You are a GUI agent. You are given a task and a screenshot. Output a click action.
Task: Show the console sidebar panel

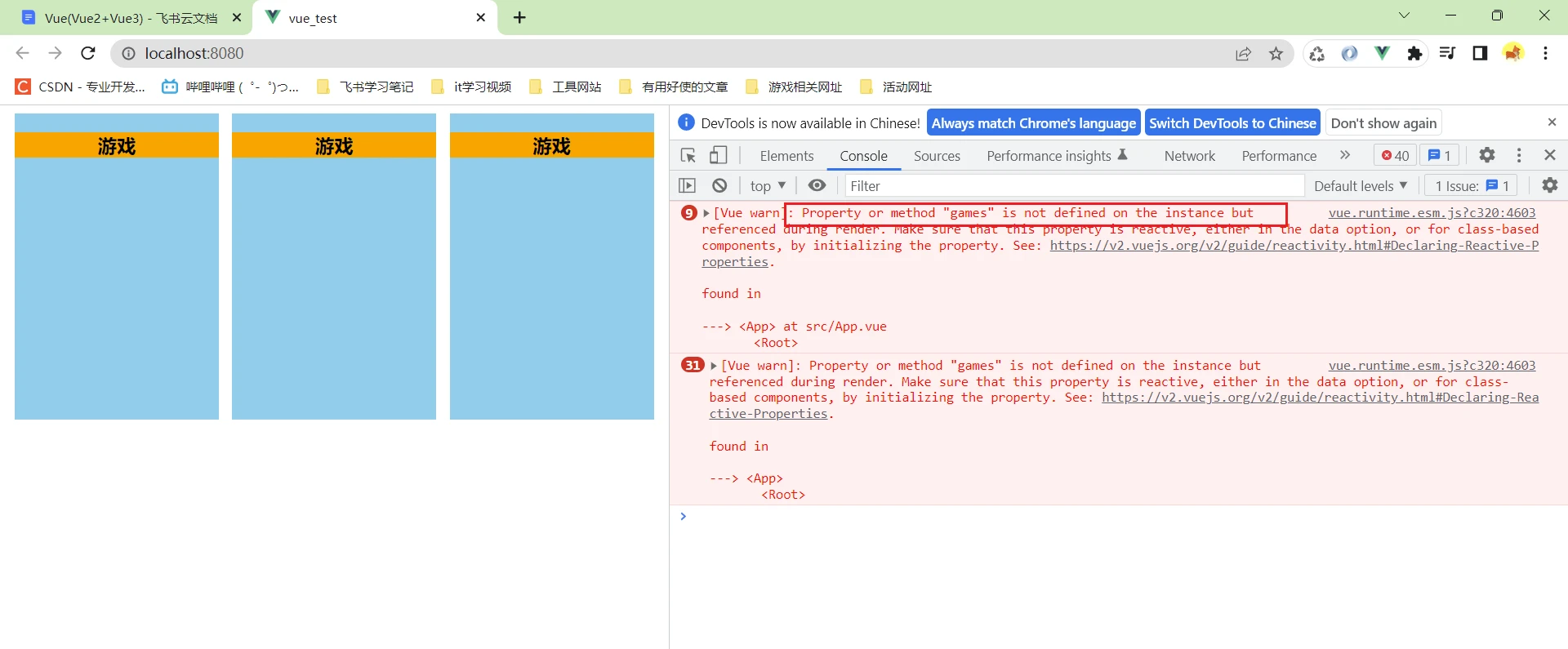click(x=688, y=185)
